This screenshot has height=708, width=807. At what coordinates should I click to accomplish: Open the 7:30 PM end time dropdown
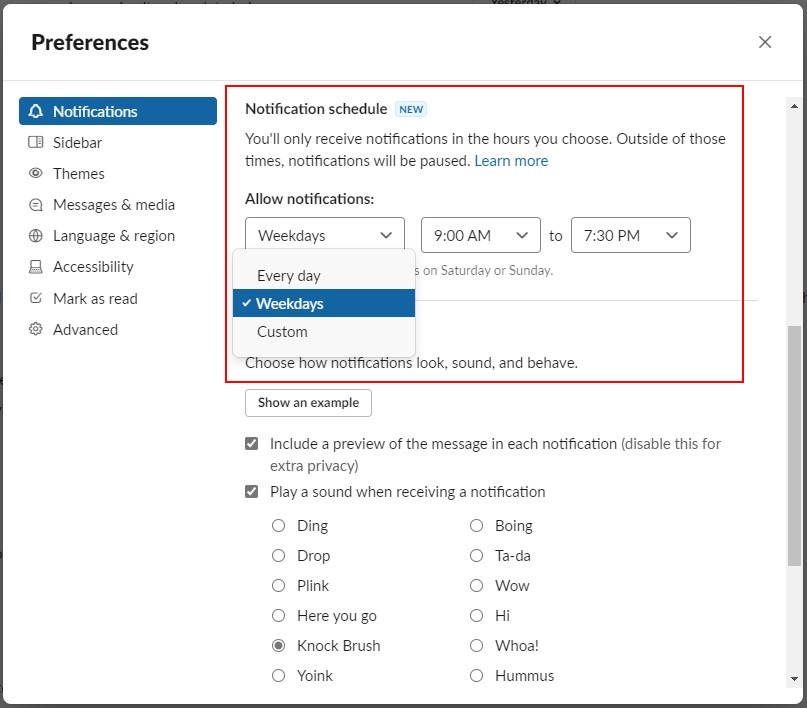tap(630, 234)
